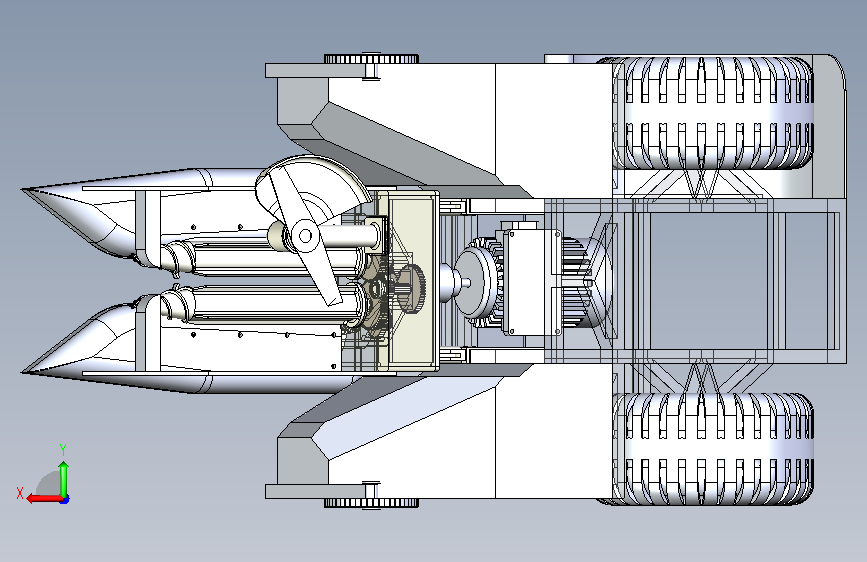This screenshot has height=562, width=867.
Task: Click the propeller blade hub circle
Action: coord(304,236)
